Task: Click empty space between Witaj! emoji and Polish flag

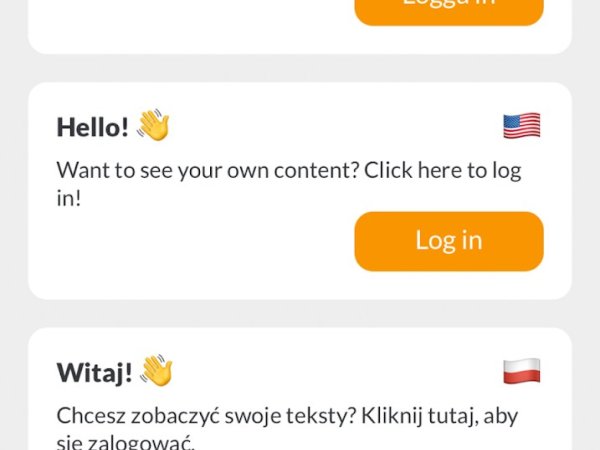Action: (337, 371)
